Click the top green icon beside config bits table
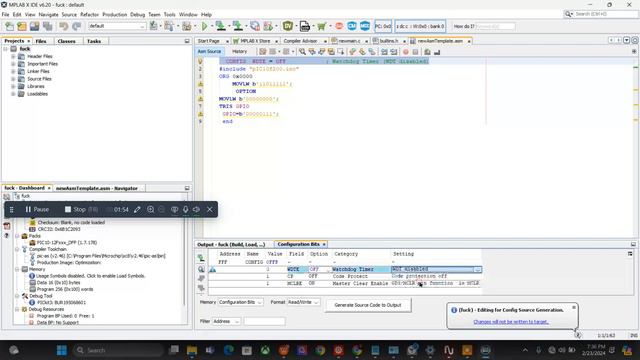Image resolution: width=640 pixels, height=360 pixels. [201, 258]
